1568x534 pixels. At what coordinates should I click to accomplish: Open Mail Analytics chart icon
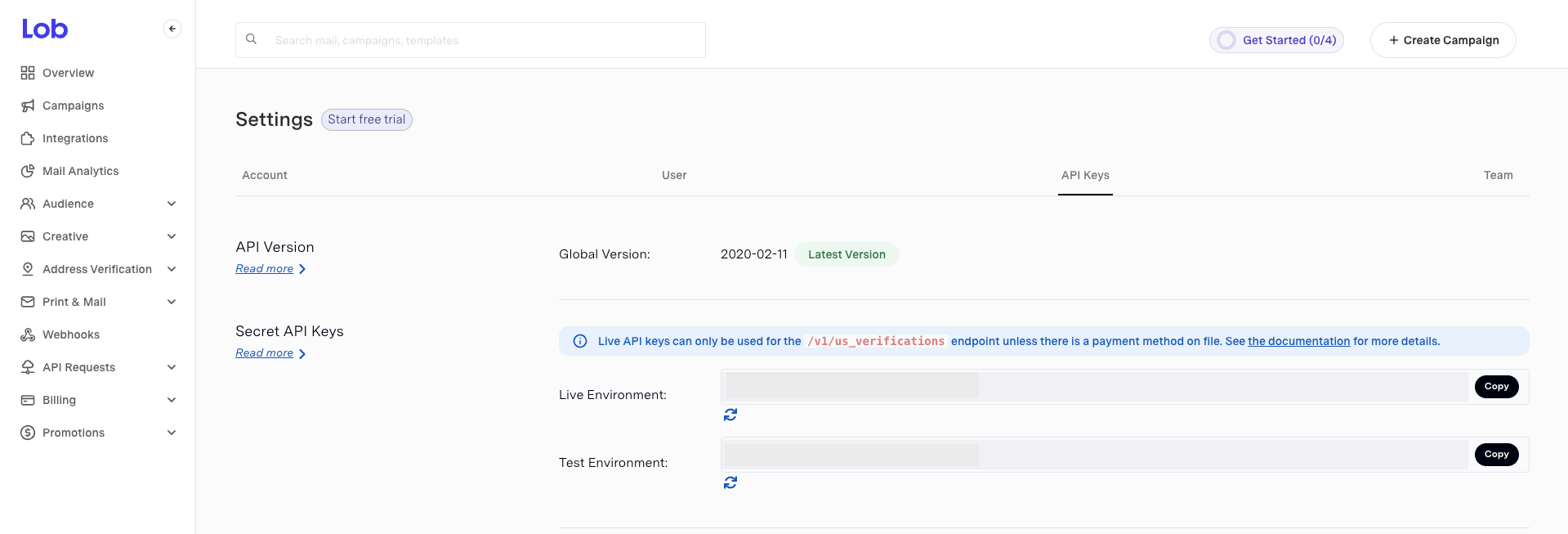(x=28, y=171)
